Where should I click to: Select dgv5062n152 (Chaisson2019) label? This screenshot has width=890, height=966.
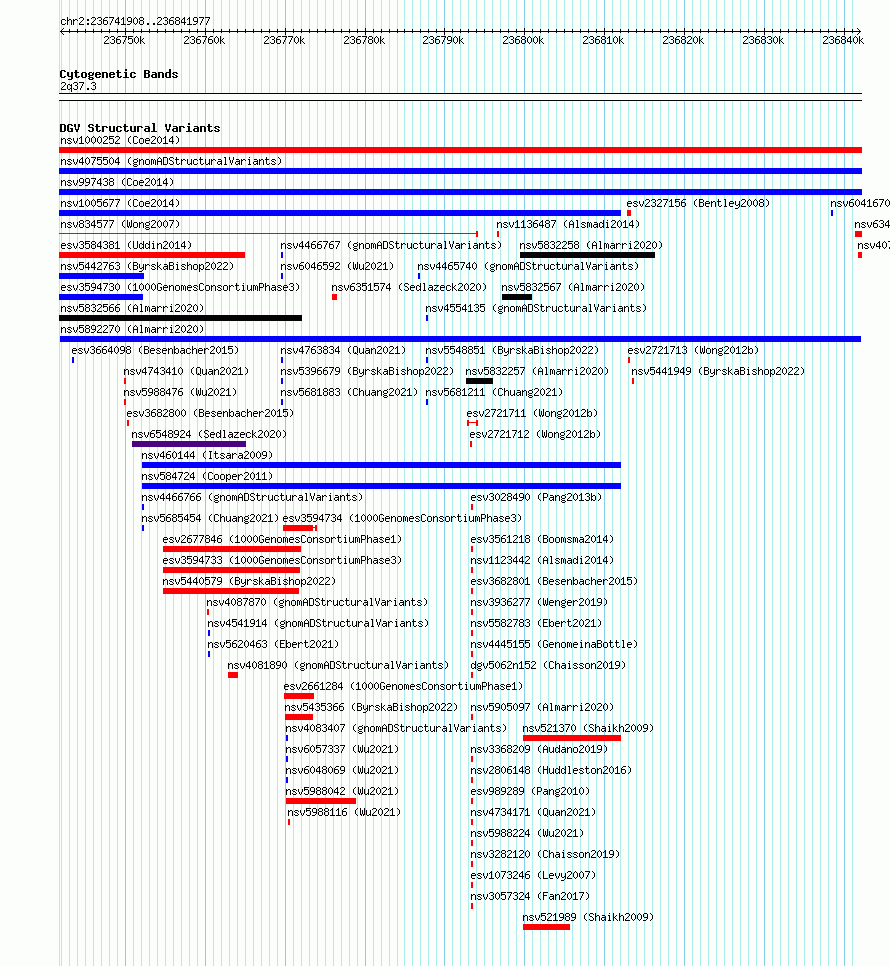[x=548, y=664]
